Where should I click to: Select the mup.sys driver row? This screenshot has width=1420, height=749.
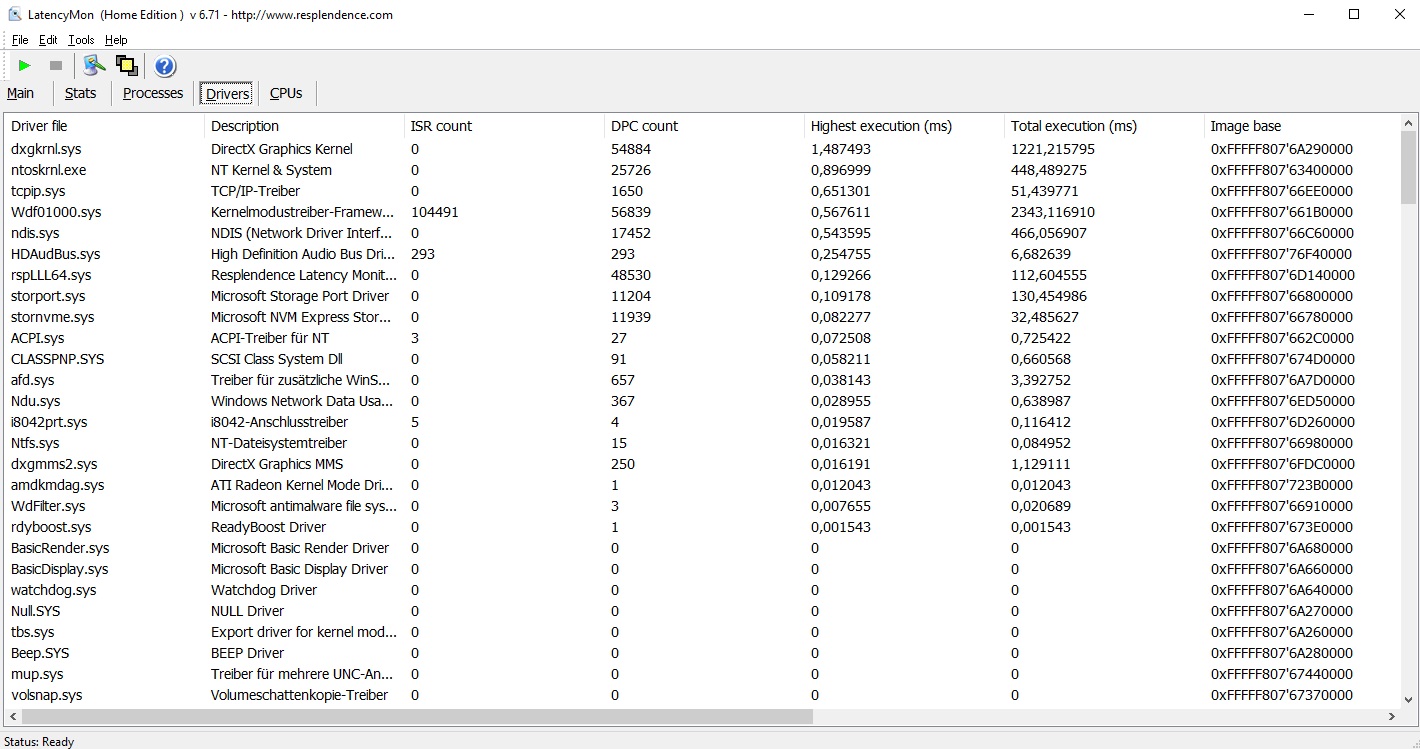coord(702,674)
